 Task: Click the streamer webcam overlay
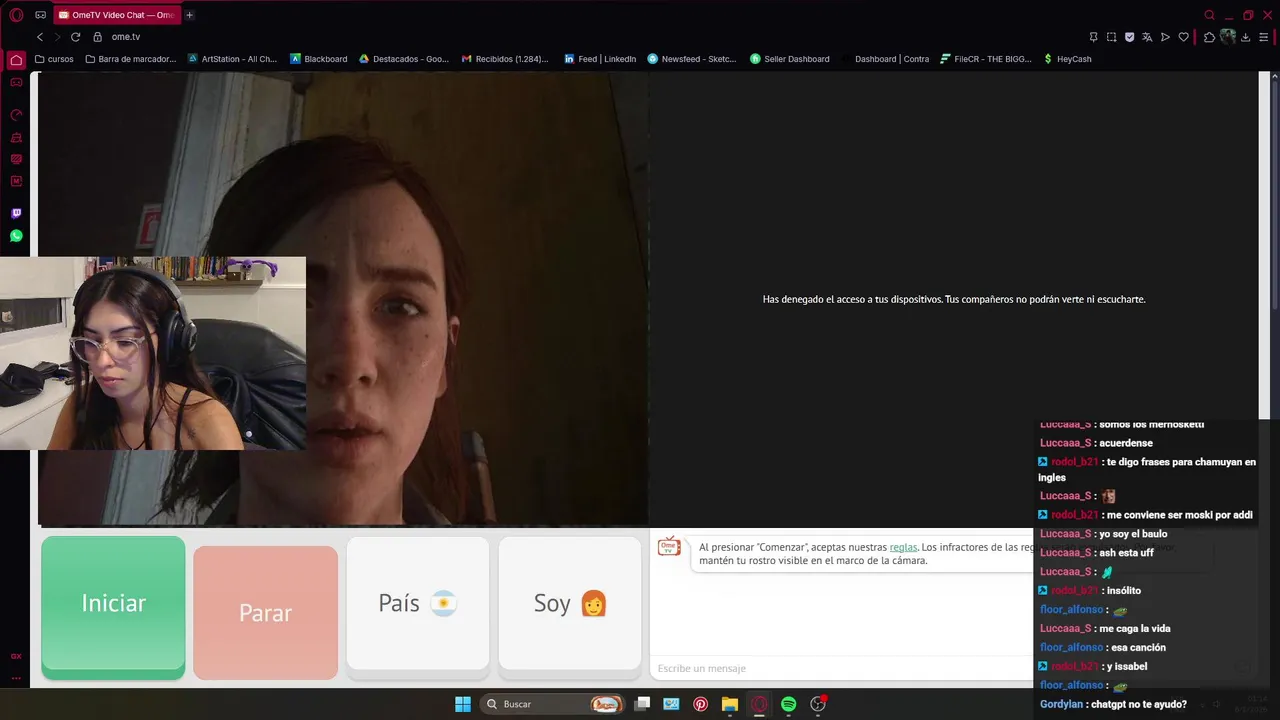153,353
